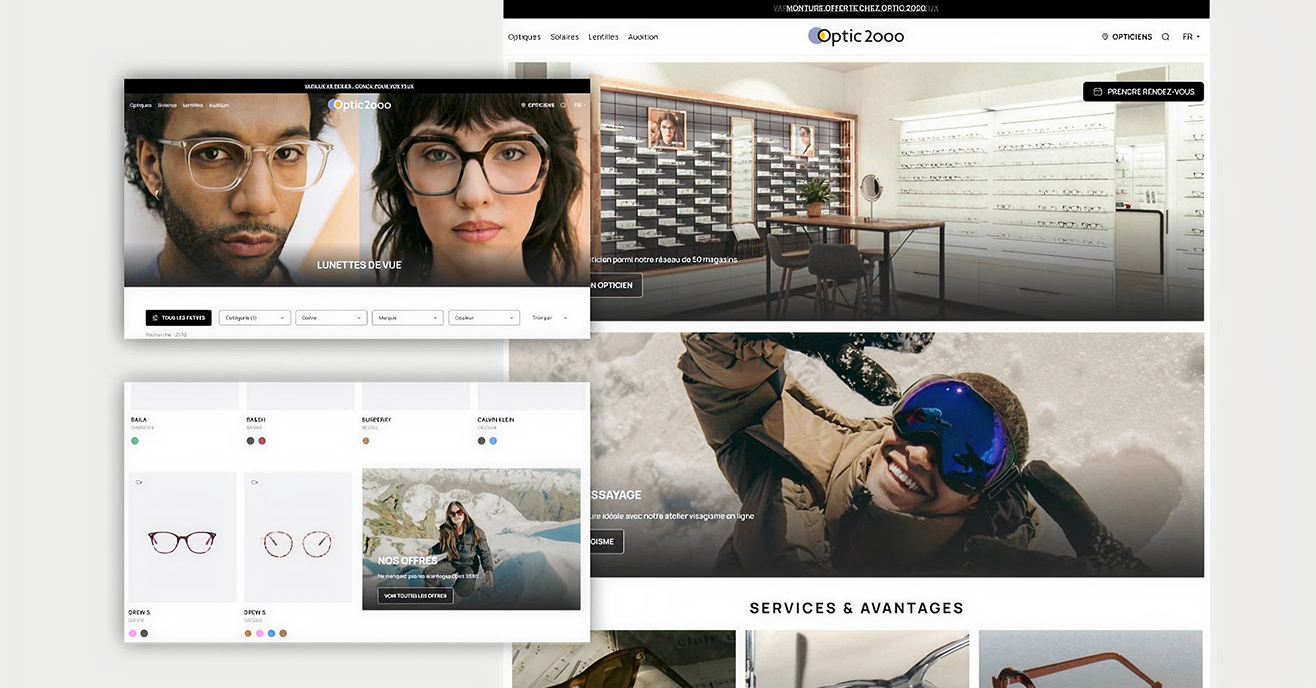Open Audition menu on the main page

coord(643,37)
